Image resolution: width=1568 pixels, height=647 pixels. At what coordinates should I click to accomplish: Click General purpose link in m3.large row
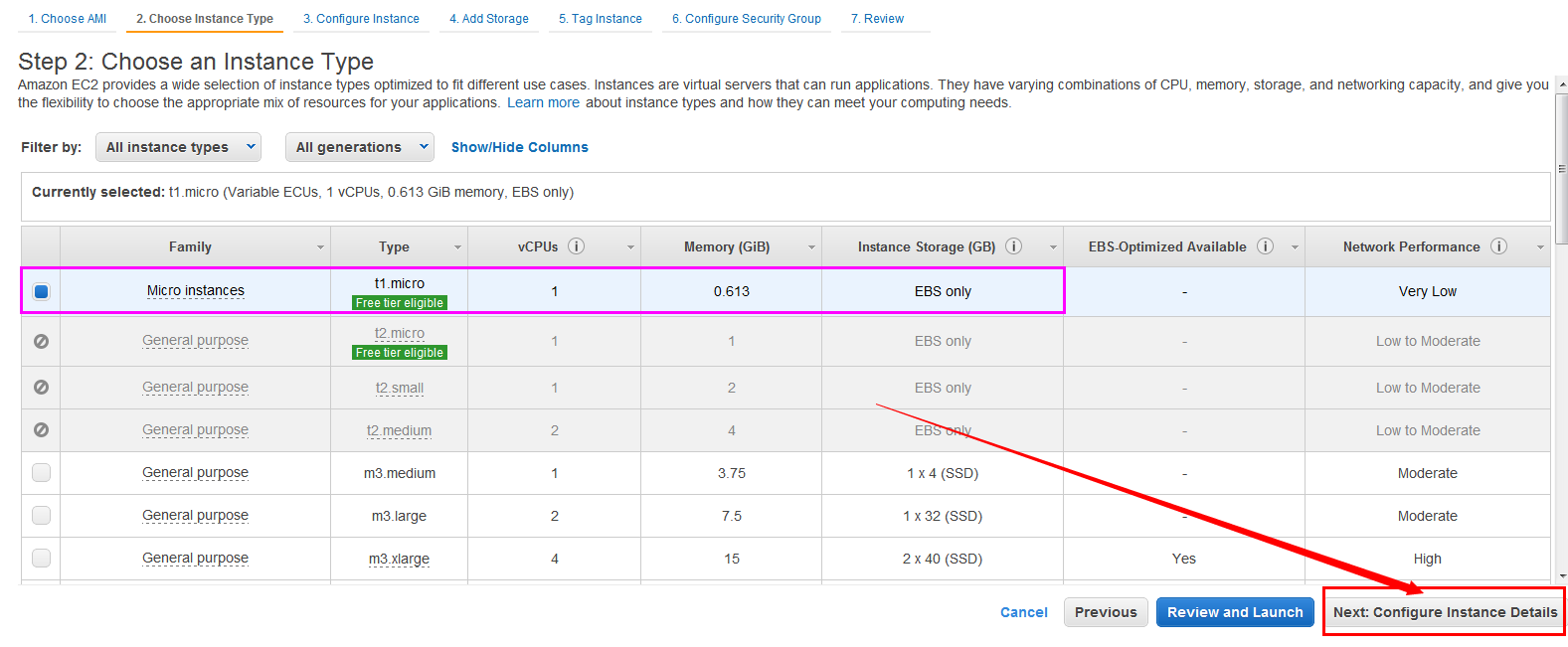pyautogui.click(x=196, y=516)
